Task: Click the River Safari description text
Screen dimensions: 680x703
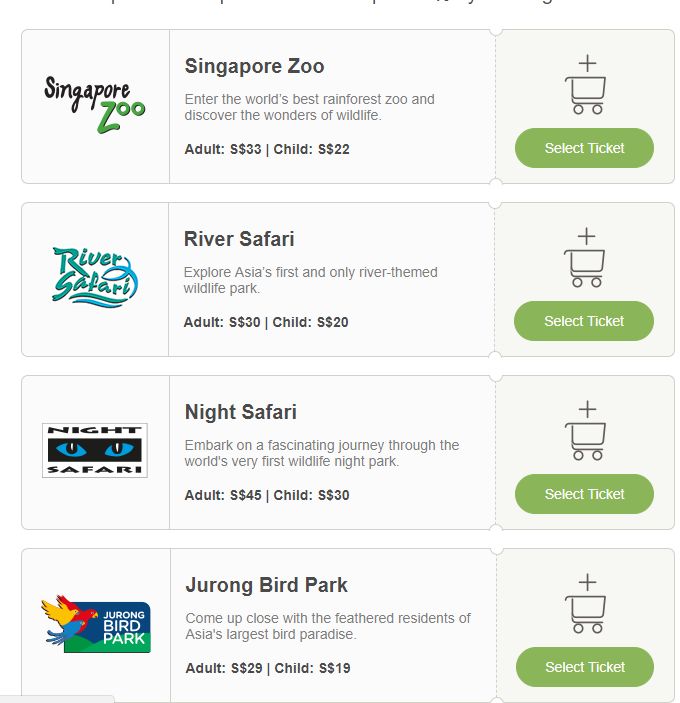Action: pos(310,280)
